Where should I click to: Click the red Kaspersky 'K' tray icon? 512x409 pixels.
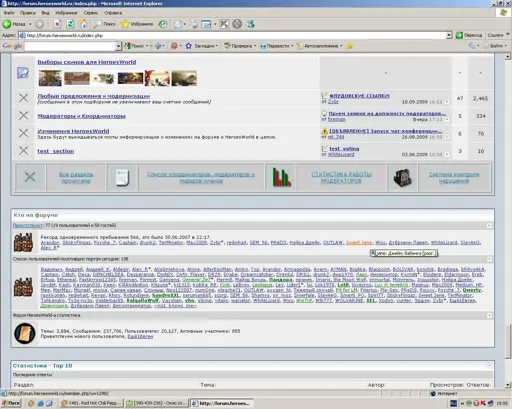[482, 403]
